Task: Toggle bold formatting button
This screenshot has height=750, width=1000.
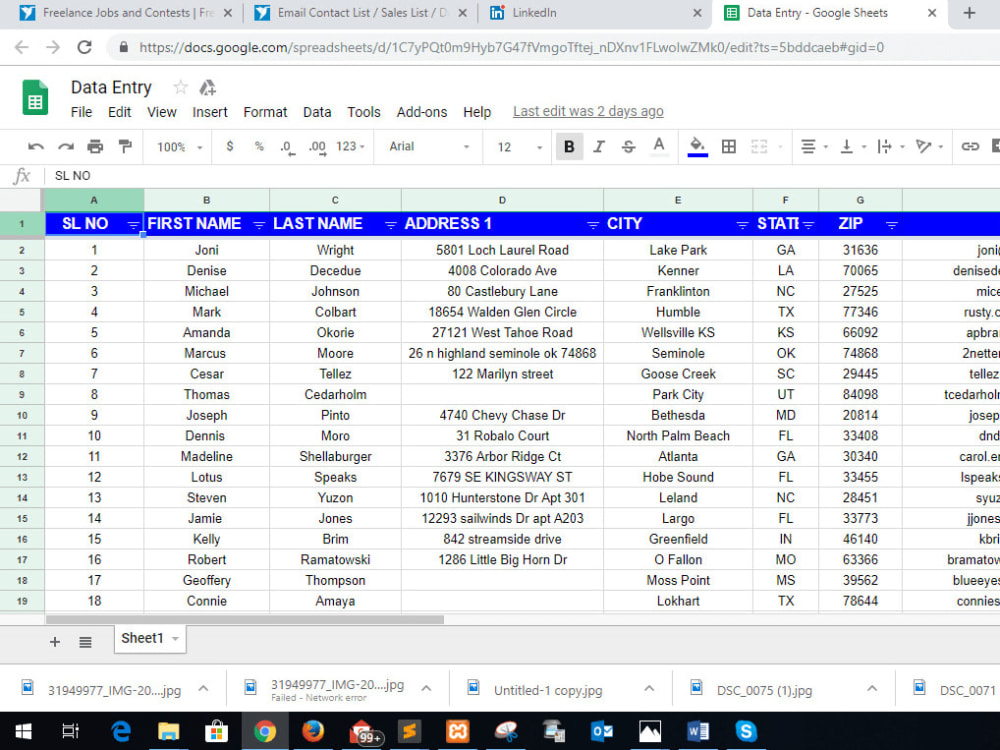Action: pos(569,147)
